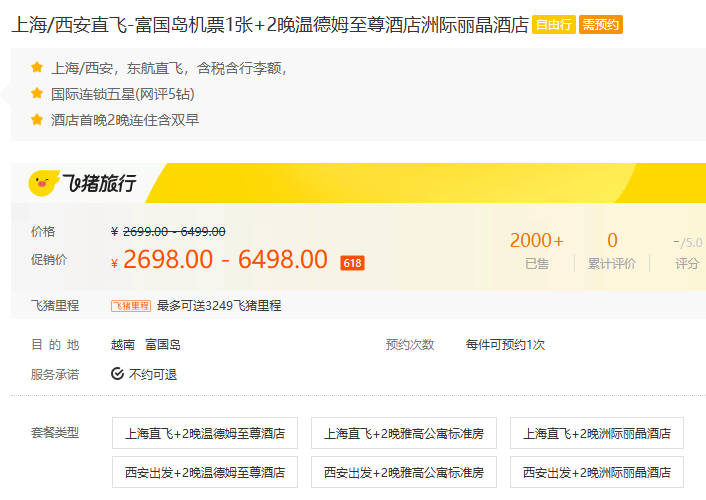This screenshot has height=500, width=706.
Task: Click text 每件可预约1次
Action: coord(505,345)
